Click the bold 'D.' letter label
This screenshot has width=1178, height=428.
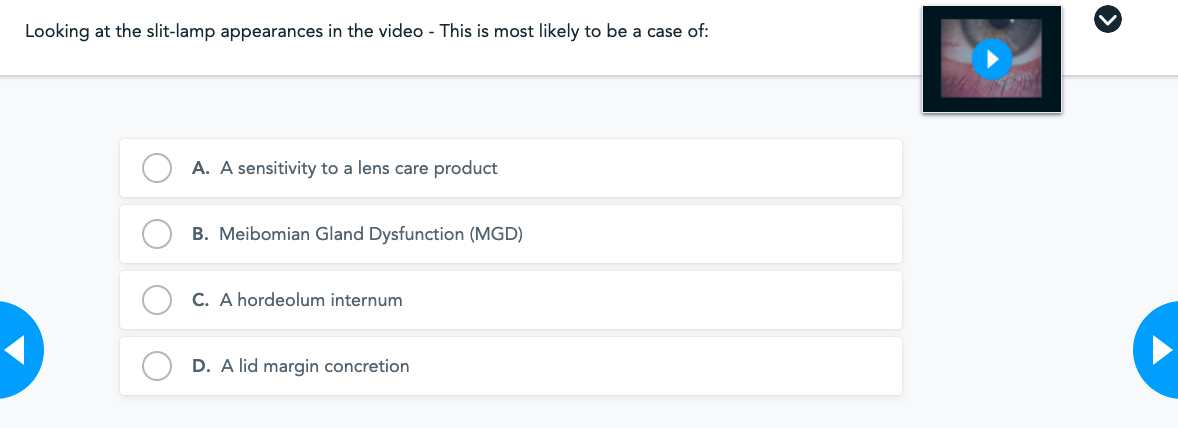200,366
